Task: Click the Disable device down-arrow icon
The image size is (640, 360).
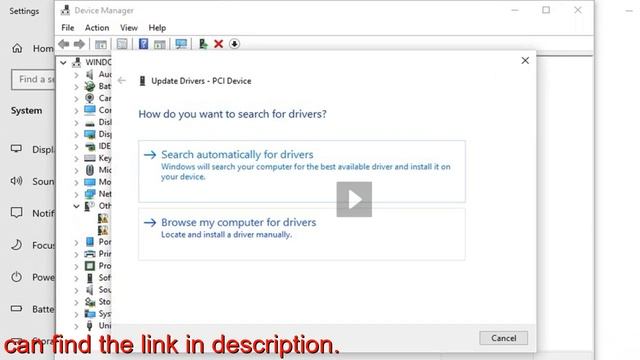Action: point(234,44)
